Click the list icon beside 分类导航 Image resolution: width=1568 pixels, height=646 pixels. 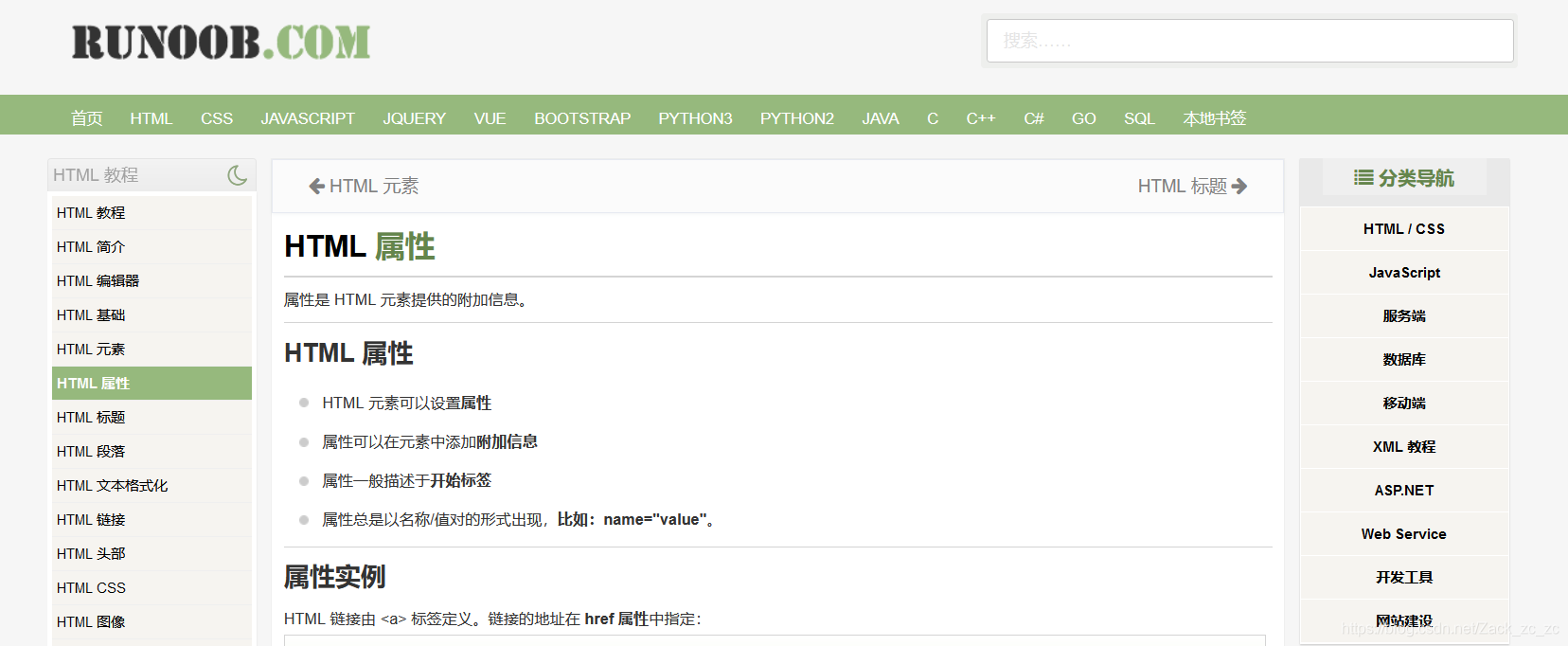click(x=1363, y=177)
